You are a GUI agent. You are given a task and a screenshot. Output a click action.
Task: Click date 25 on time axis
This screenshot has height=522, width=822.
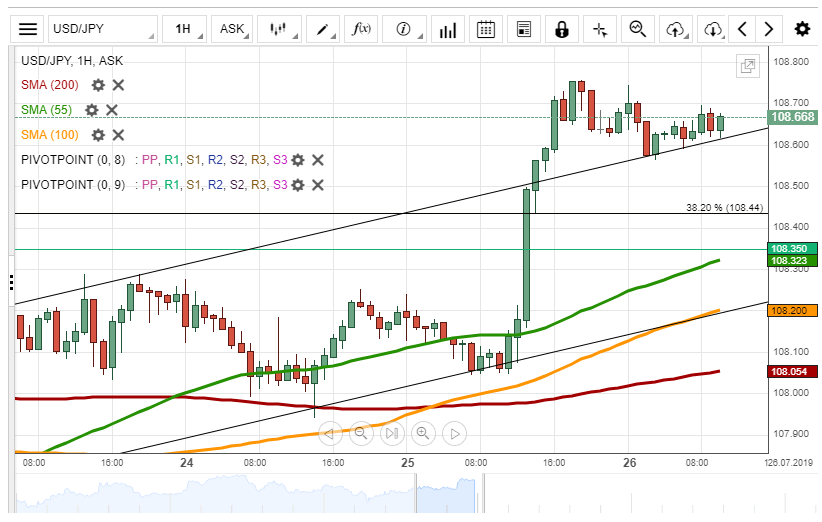[407, 463]
